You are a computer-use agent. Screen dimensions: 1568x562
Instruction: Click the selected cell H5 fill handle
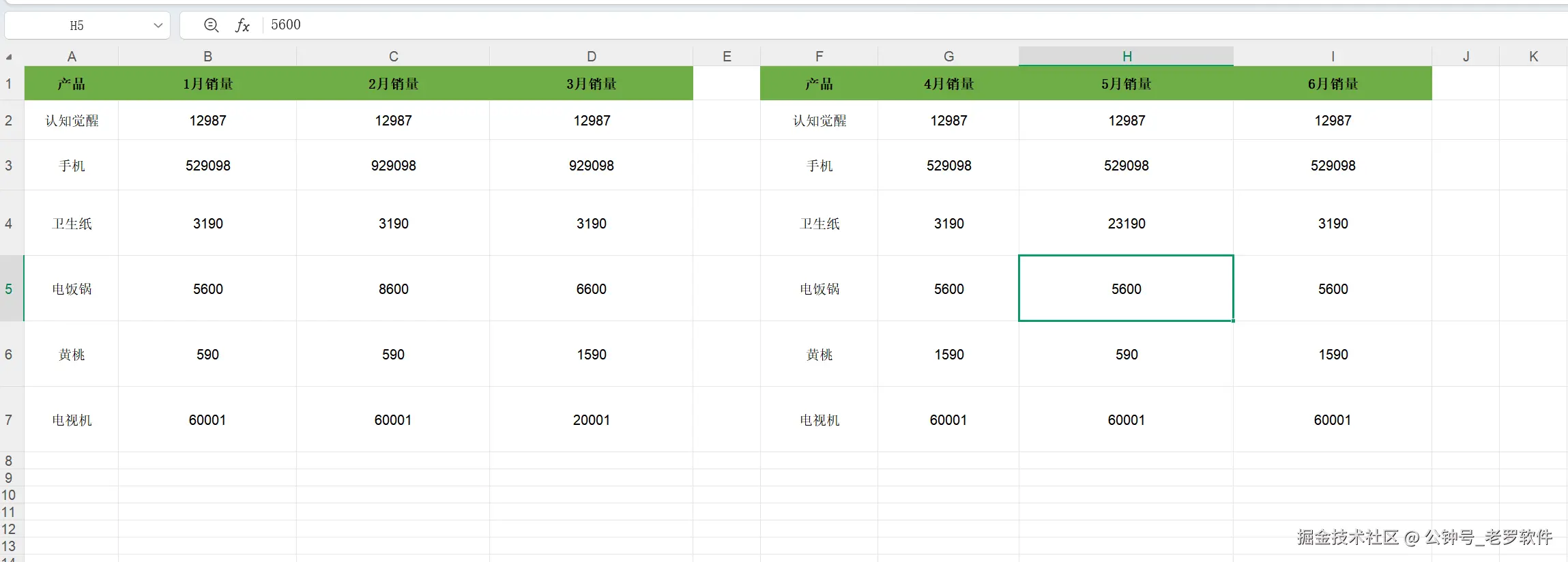(1233, 321)
